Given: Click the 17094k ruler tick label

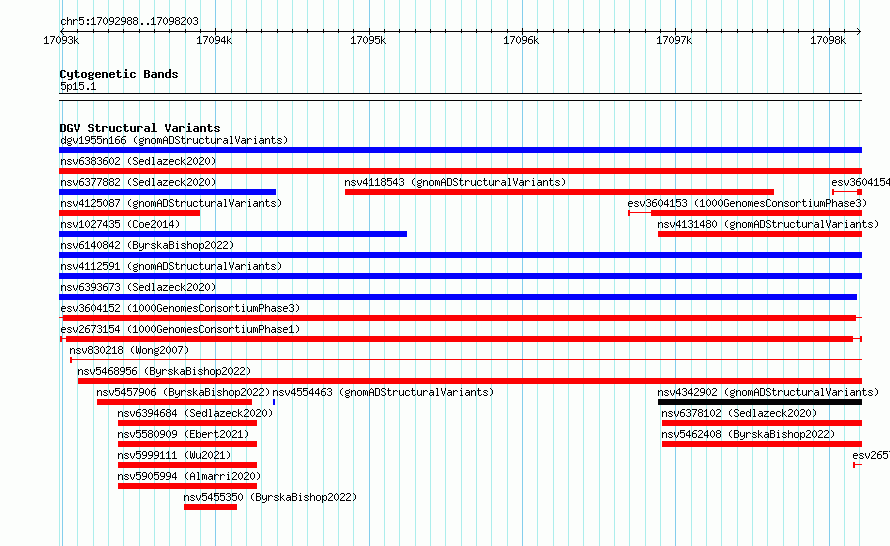Looking at the screenshot, I should 214,40.
